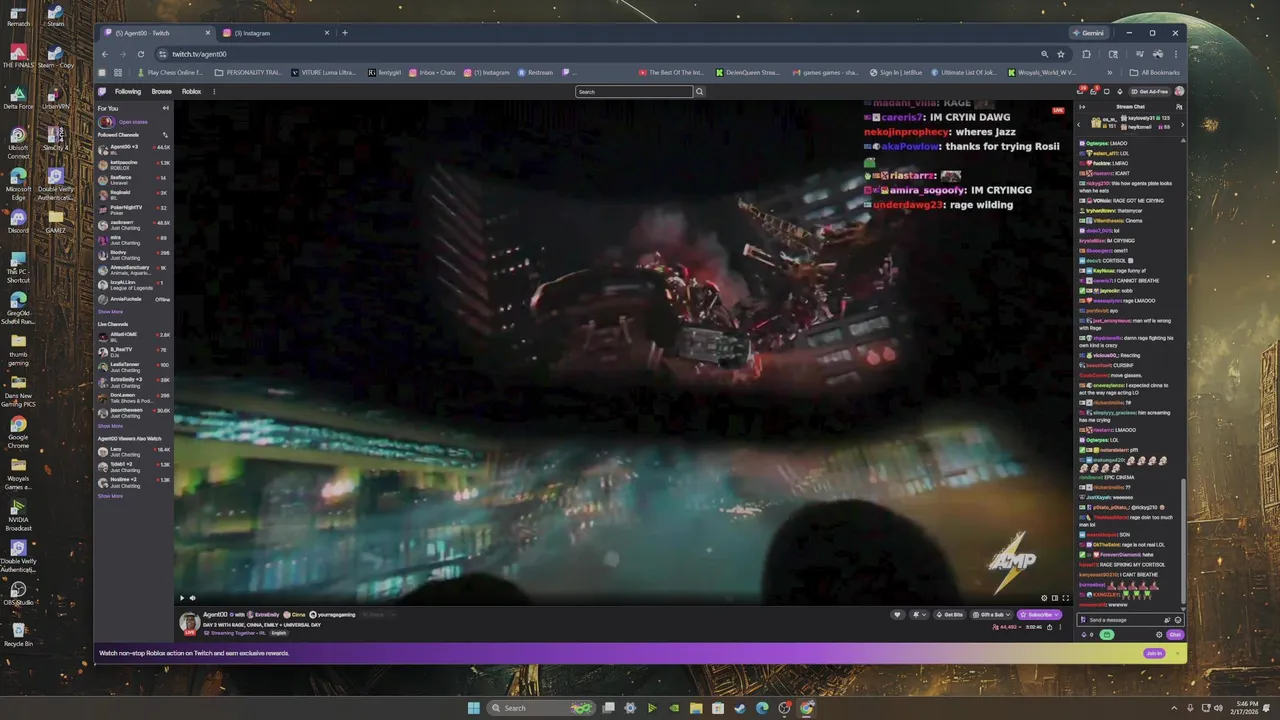This screenshot has height=720, width=1280.
Task: Open the Twitch user avatar menu
Action: 1179,91
